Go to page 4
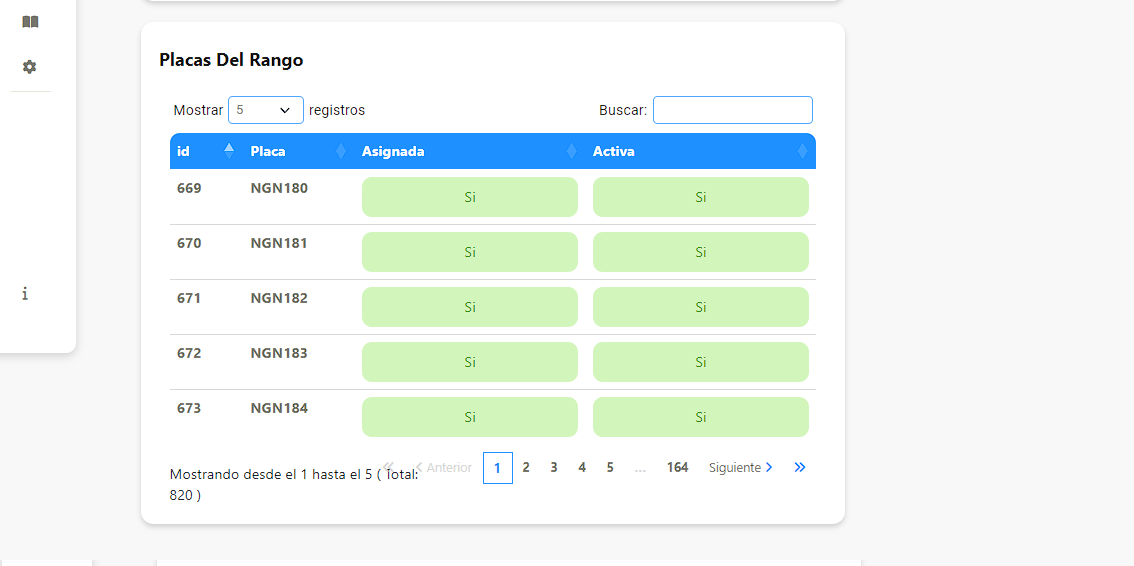Screen dimensions: 1134x566 581,468
